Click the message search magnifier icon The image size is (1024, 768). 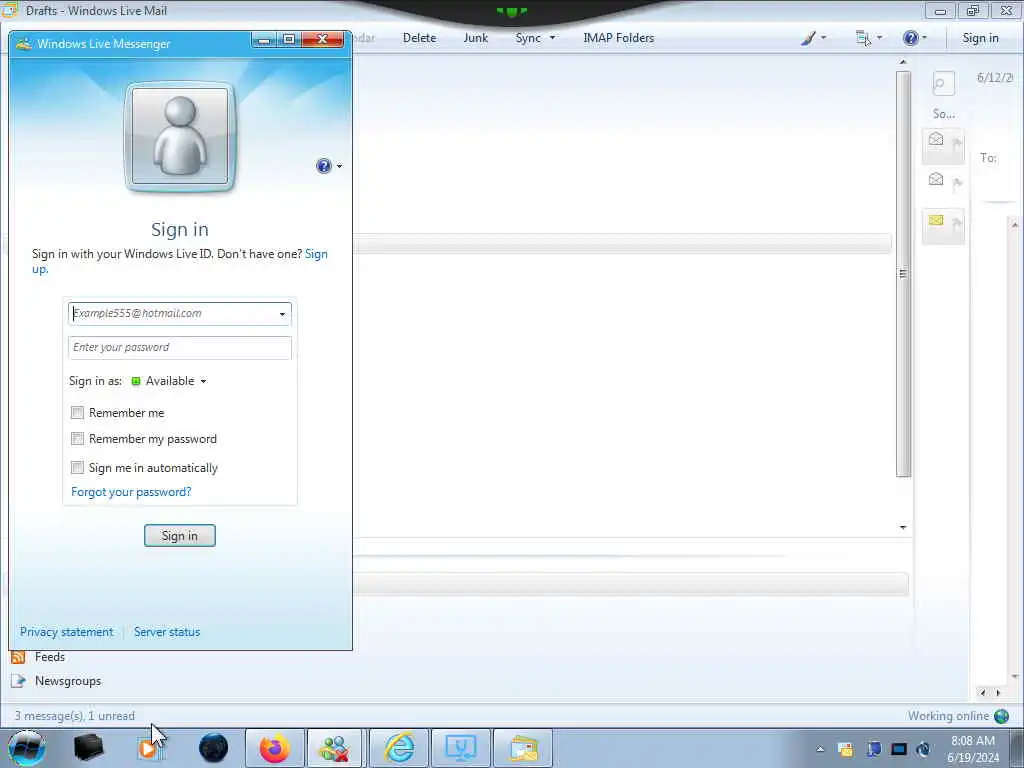click(943, 84)
